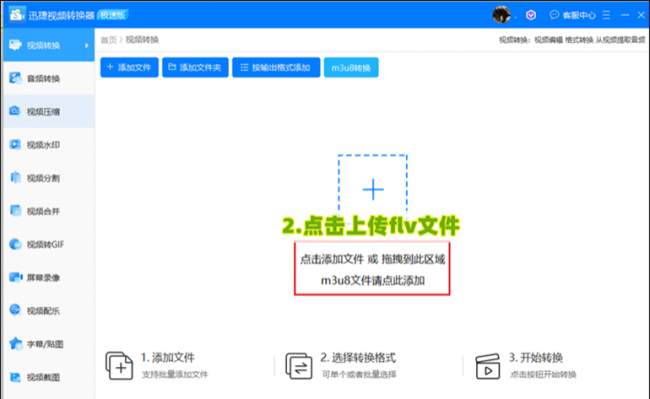Minimize the converter window
The image size is (650, 399).
coord(625,15)
